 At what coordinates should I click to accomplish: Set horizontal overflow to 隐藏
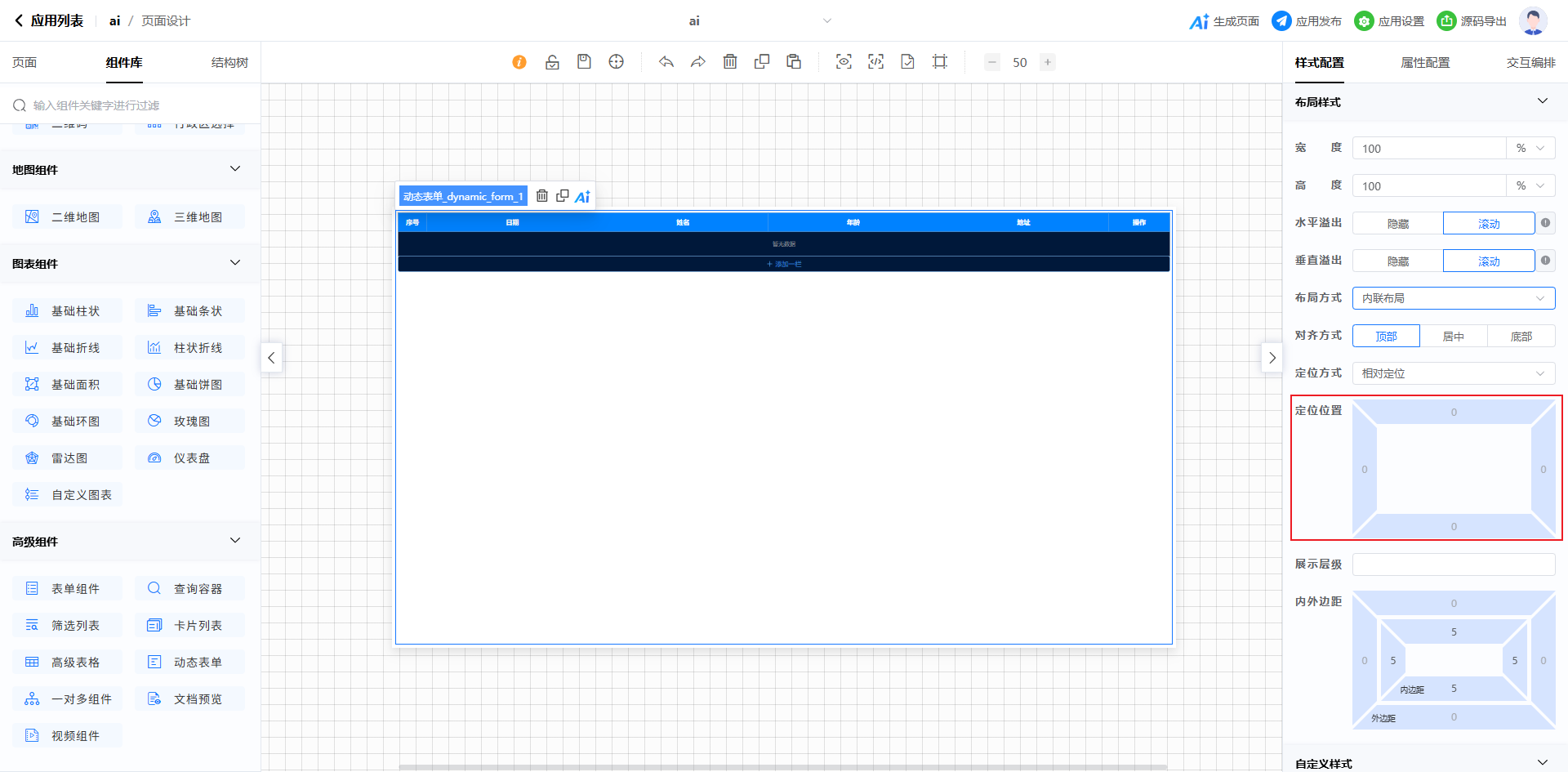click(x=1397, y=224)
